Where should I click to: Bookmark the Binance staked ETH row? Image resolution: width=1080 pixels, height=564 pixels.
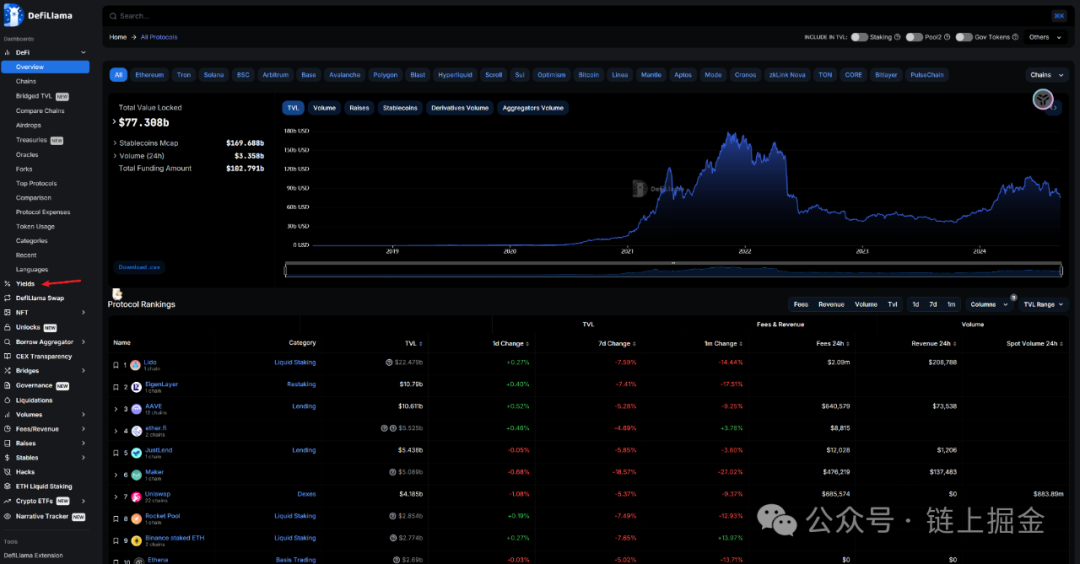[116, 541]
